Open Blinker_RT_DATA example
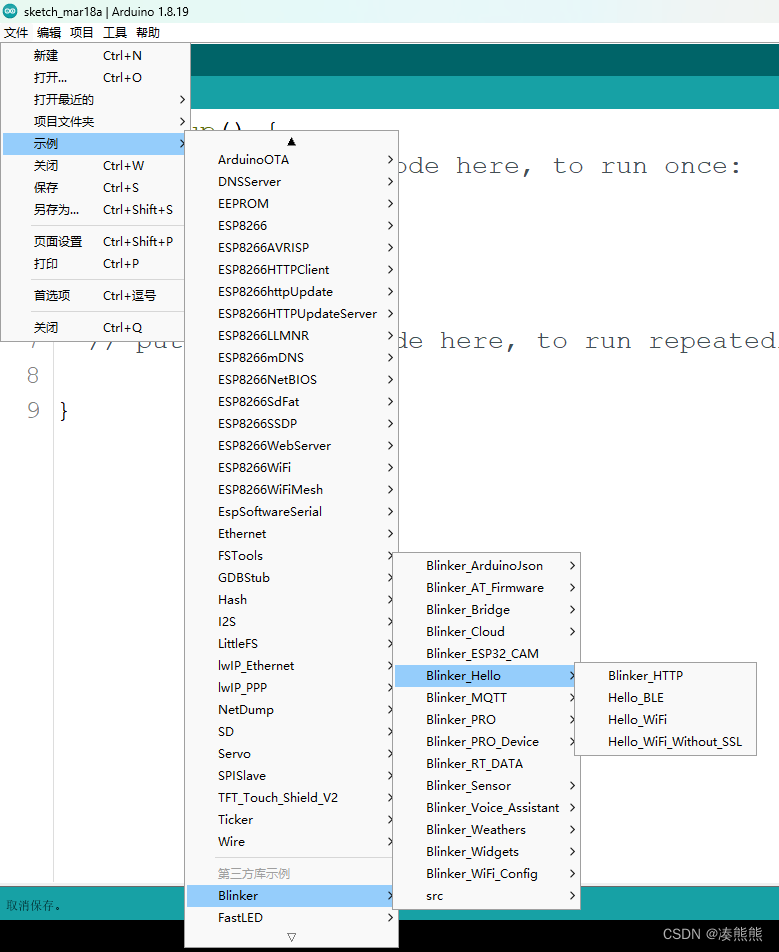Screen dimensions: 779x952 click(486, 764)
